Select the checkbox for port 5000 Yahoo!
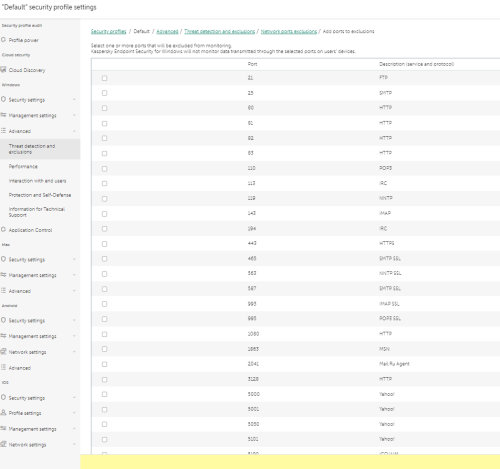The width and height of the screenshot is (500, 469). pyautogui.click(x=104, y=394)
